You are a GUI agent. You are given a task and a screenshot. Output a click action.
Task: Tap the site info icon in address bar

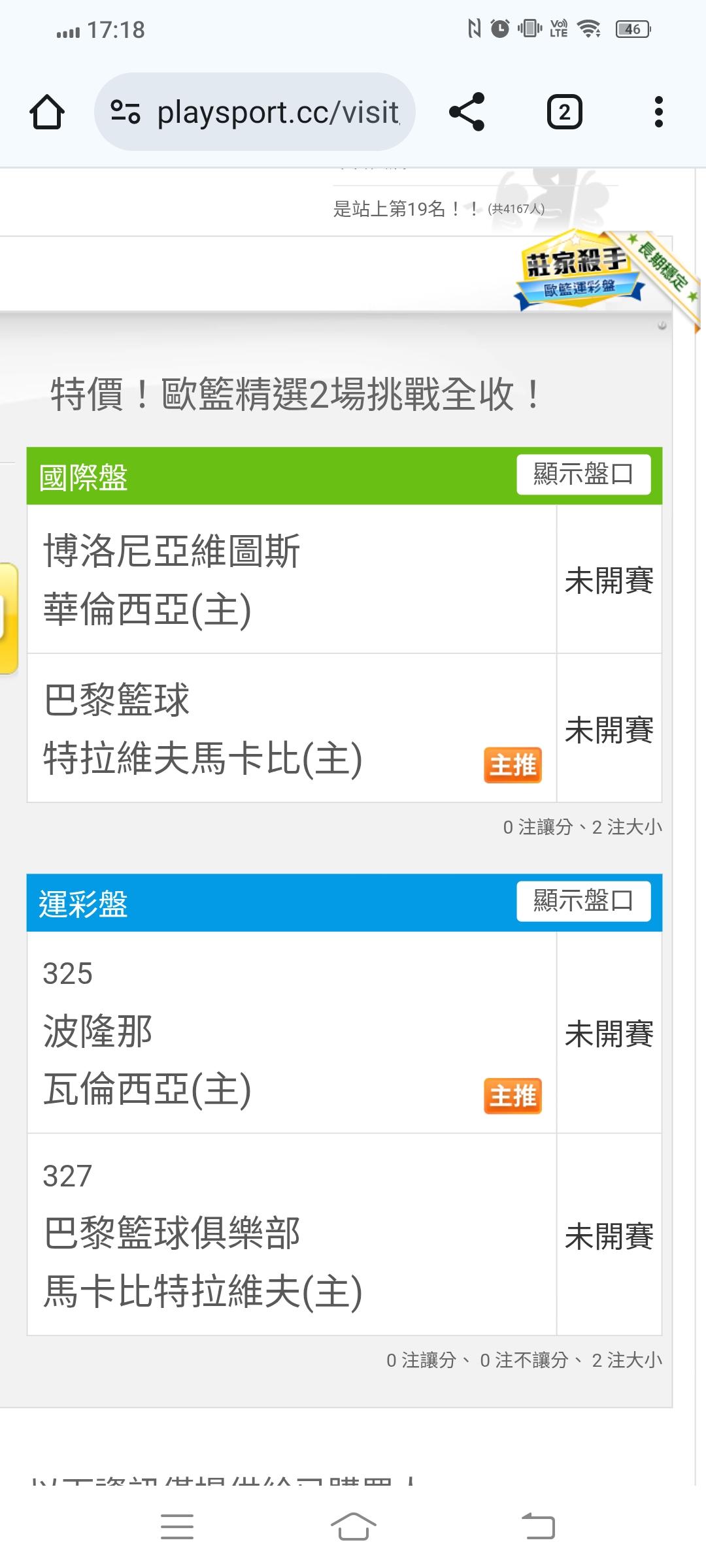click(125, 112)
